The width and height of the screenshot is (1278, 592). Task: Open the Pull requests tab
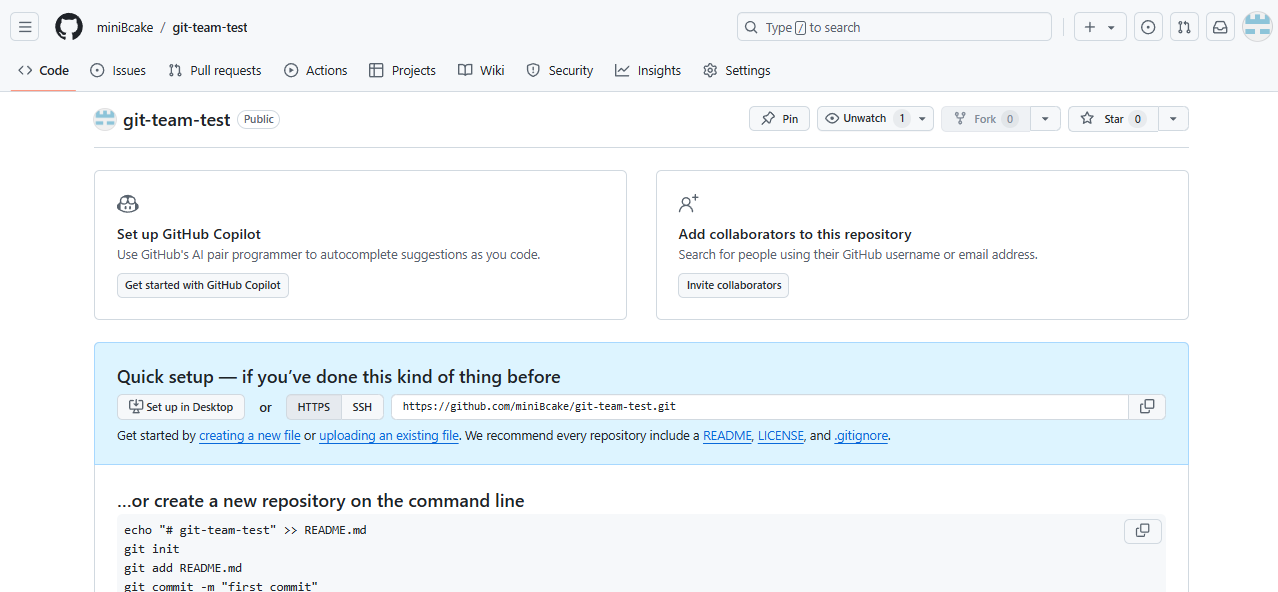coord(215,70)
